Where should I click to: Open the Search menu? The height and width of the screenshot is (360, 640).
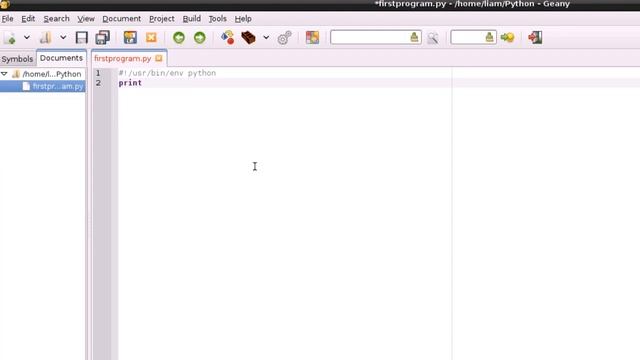pos(56,19)
